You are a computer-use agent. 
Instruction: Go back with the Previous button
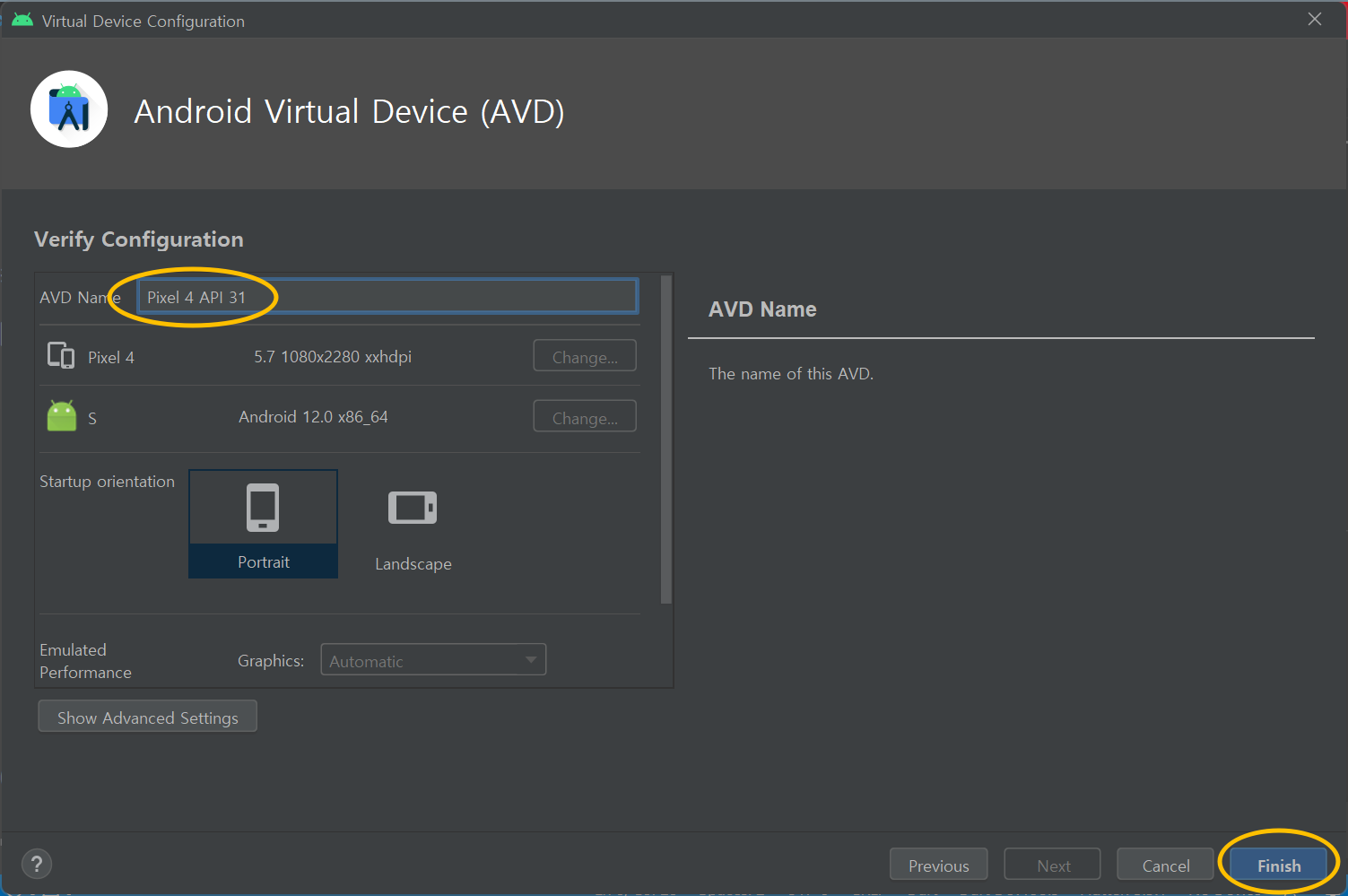point(938,865)
